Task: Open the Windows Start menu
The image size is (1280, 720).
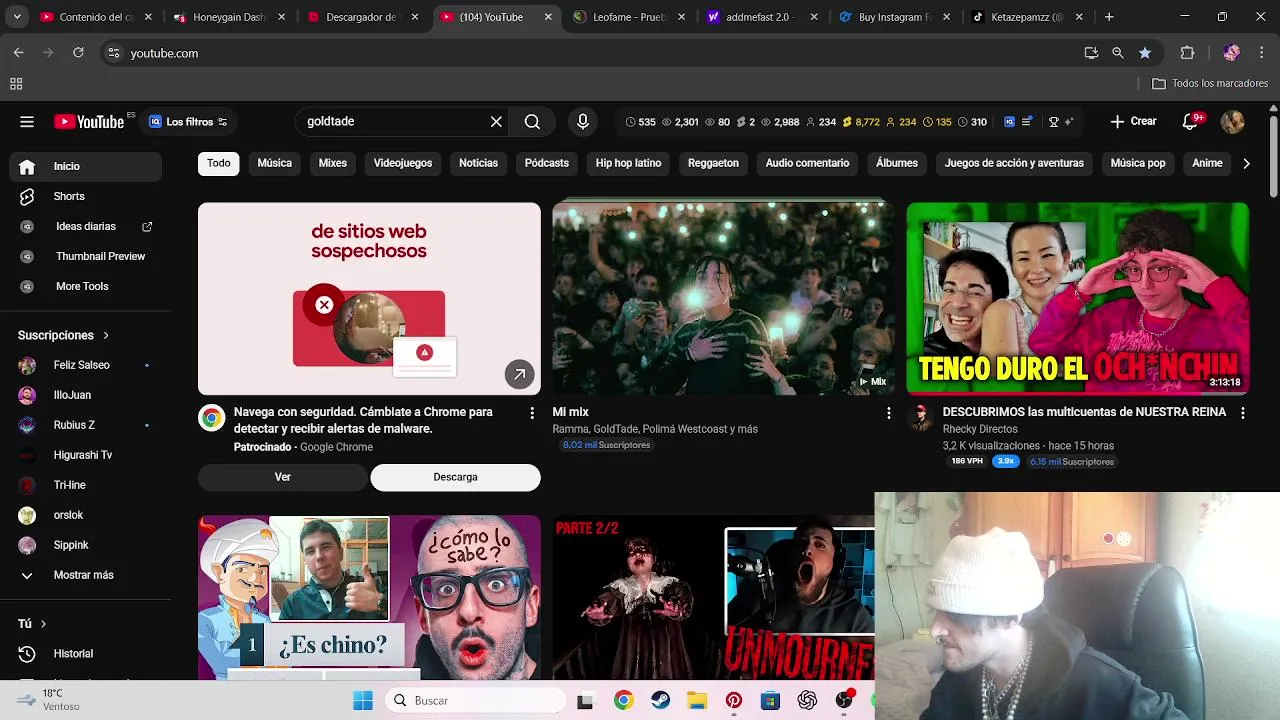Action: pyautogui.click(x=363, y=701)
